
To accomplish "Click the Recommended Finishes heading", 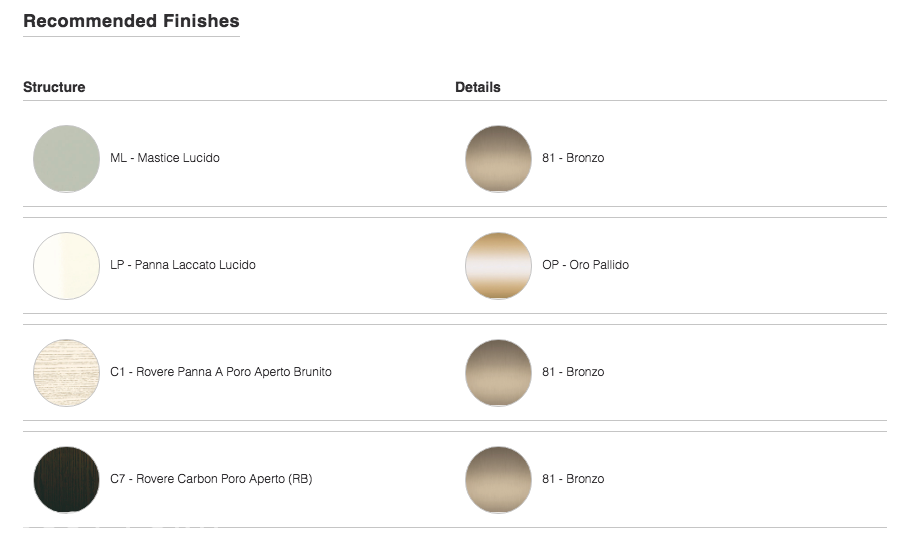I will 131,21.
